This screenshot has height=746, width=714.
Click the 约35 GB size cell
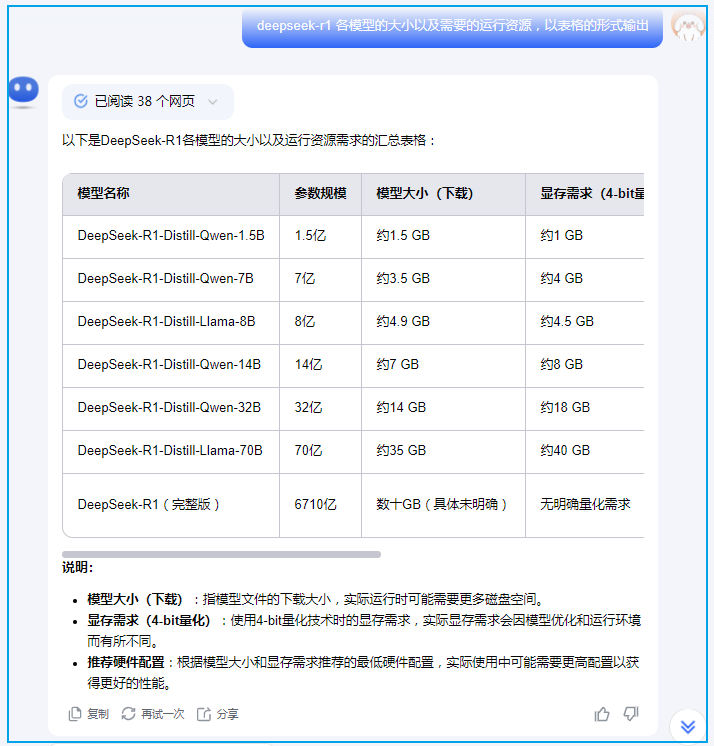443,452
